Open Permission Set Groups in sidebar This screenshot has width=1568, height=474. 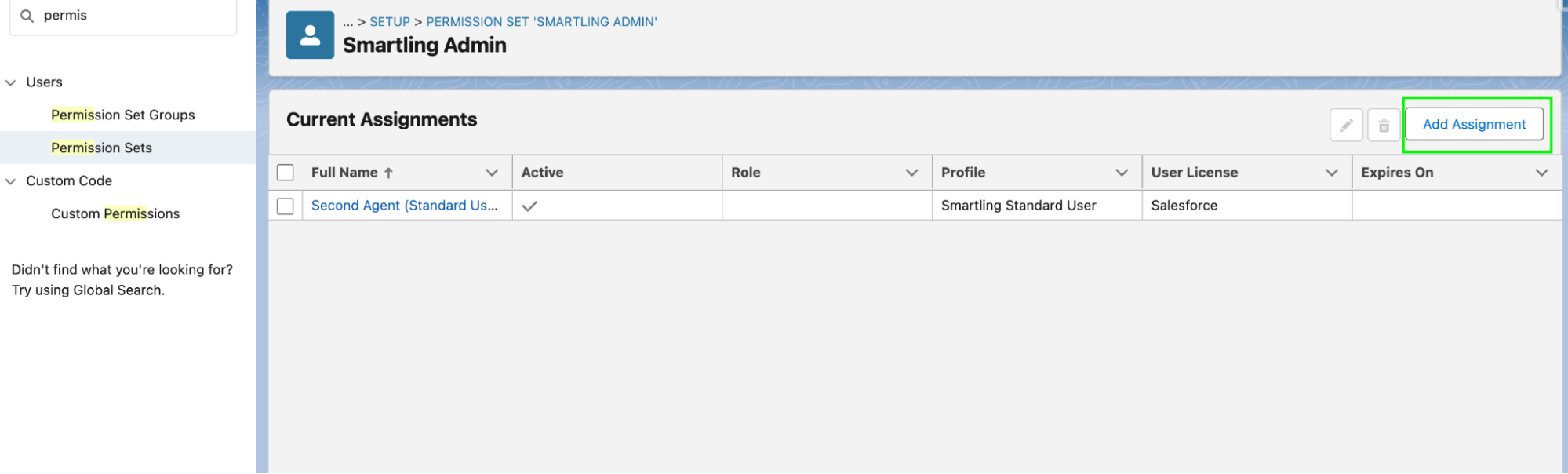pyautogui.click(x=122, y=115)
